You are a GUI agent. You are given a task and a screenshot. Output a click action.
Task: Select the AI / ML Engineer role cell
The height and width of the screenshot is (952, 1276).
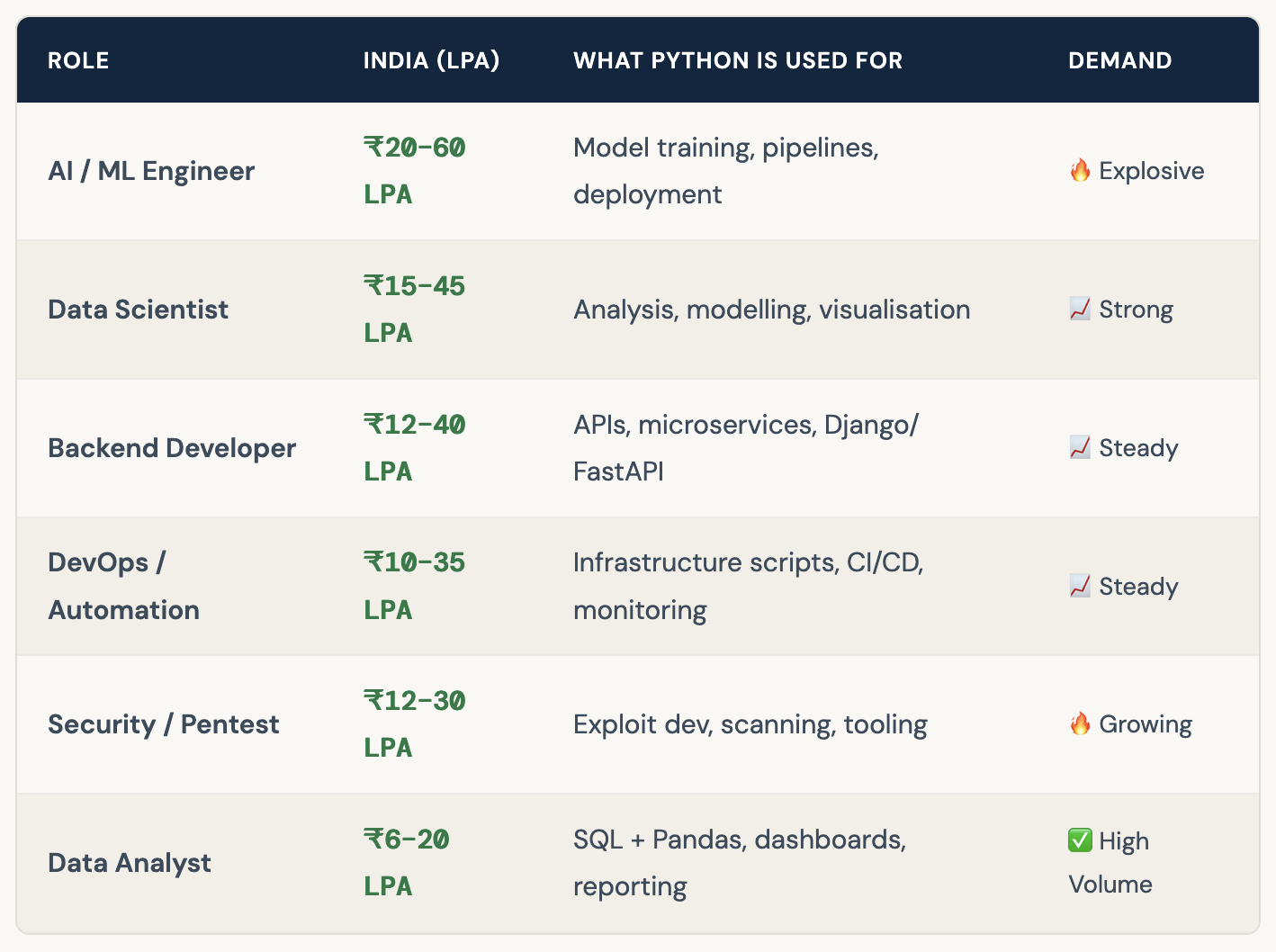point(151,171)
